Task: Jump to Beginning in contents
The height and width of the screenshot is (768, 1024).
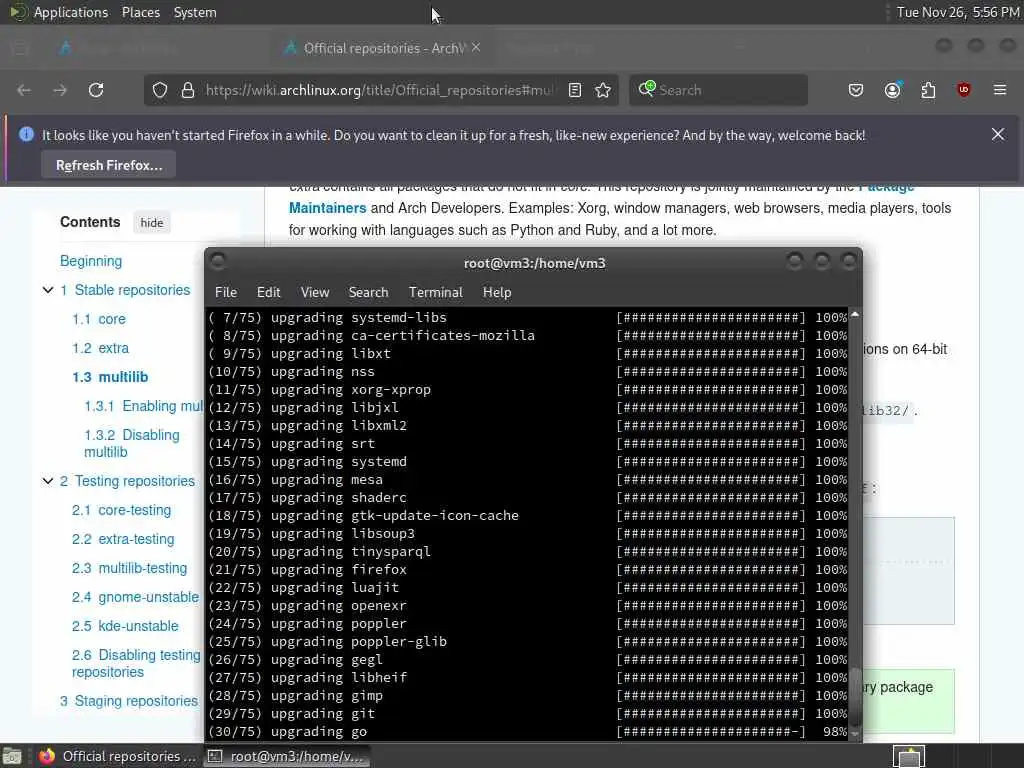Action: [x=91, y=261]
